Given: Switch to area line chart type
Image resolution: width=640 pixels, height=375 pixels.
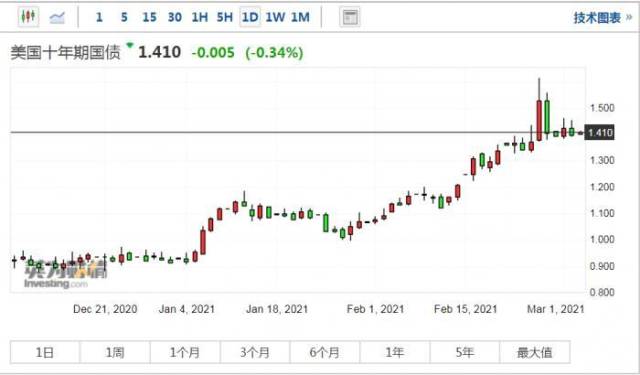Looking at the screenshot, I should [x=57, y=17].
